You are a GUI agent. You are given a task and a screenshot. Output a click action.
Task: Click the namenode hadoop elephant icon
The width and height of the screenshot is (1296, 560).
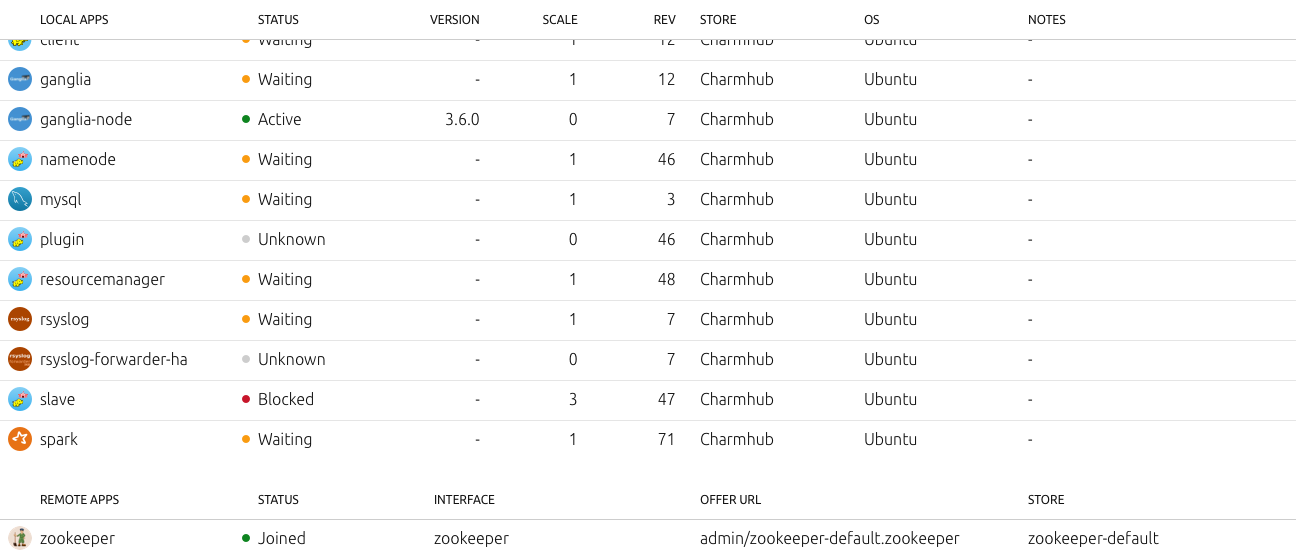tap(20, 159)
